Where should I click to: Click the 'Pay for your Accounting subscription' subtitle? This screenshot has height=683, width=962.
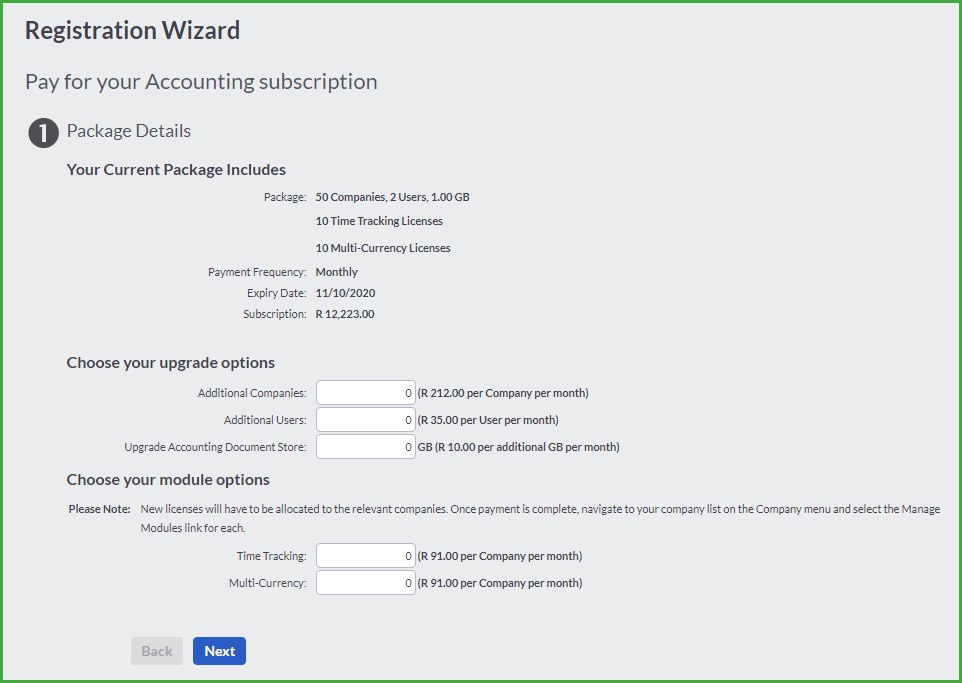(201, 82)
